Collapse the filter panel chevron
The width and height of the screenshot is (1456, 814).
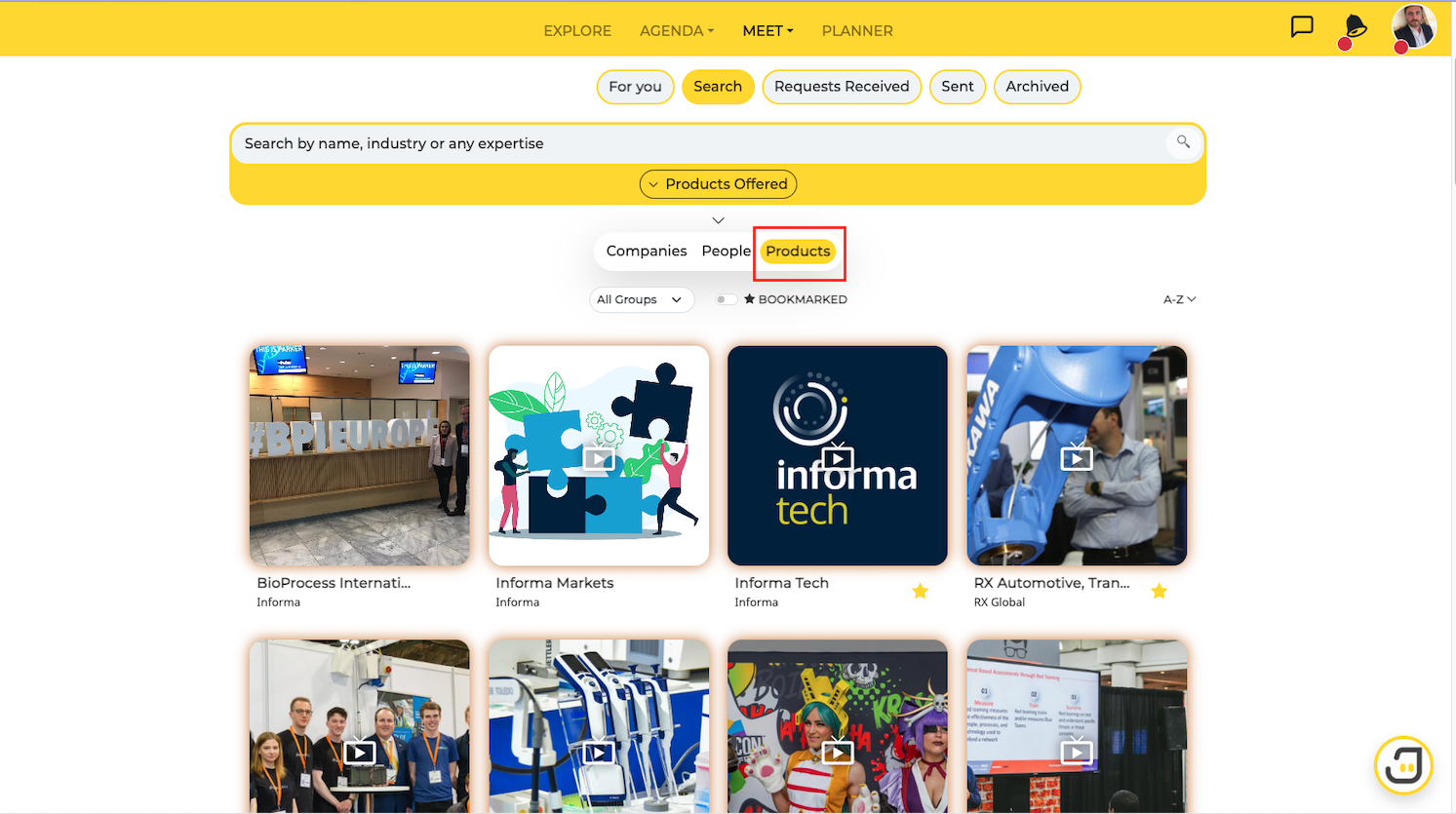tap(718, 220)
